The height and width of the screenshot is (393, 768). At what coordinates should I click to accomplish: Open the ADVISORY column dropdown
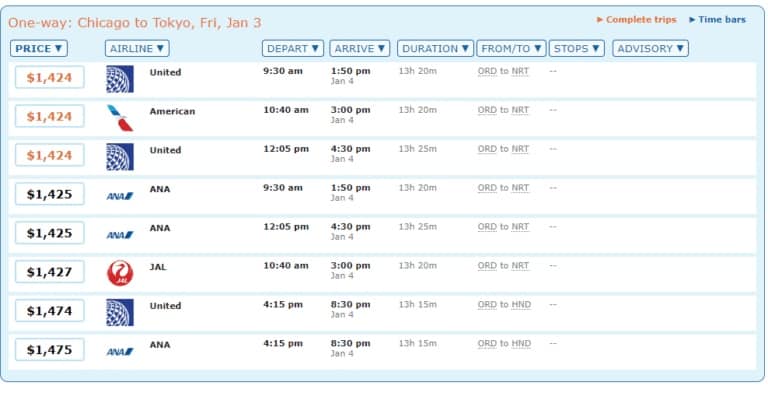tap(650, 49)
